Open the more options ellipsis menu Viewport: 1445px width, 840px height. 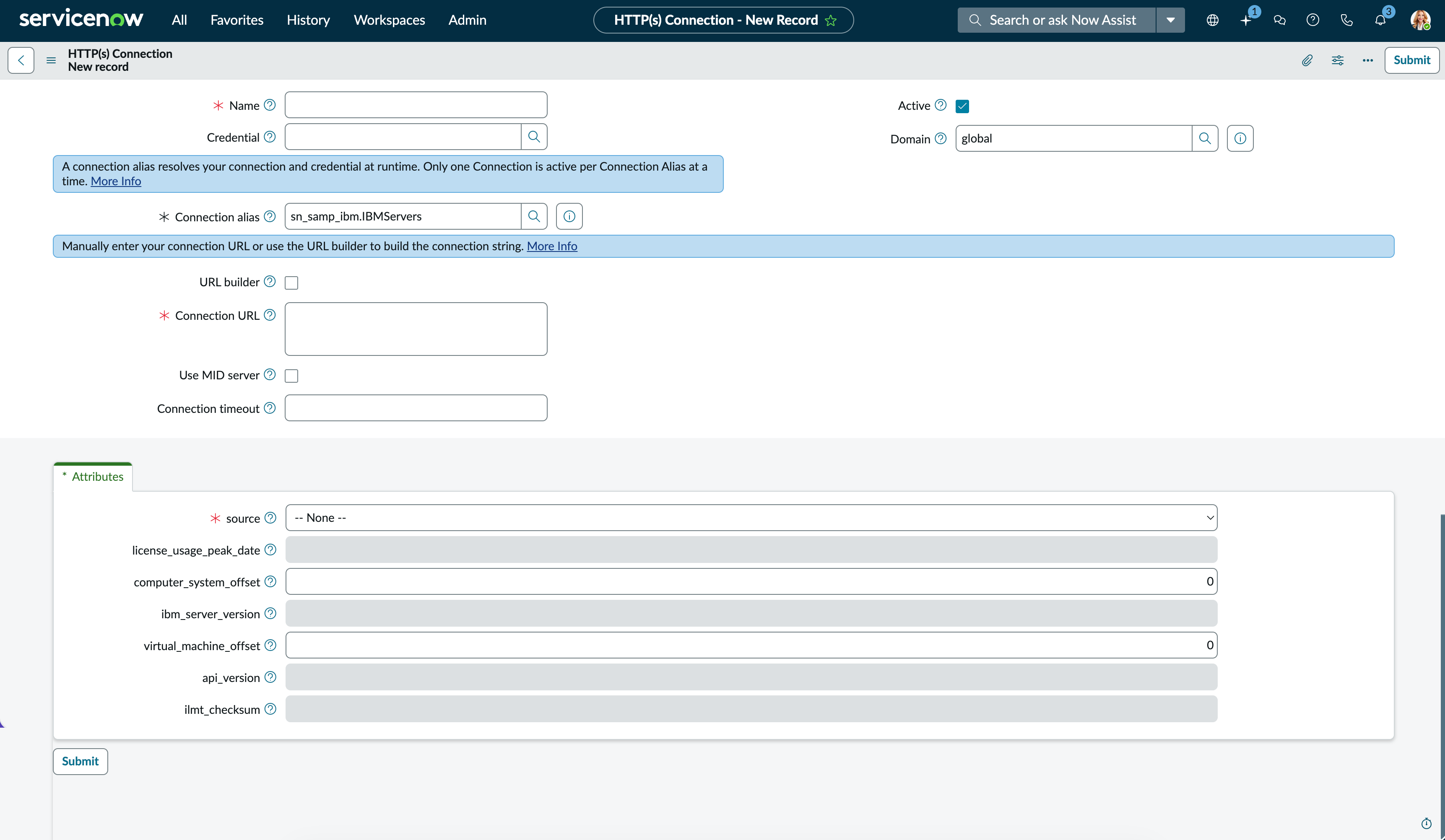point(1367,60)
